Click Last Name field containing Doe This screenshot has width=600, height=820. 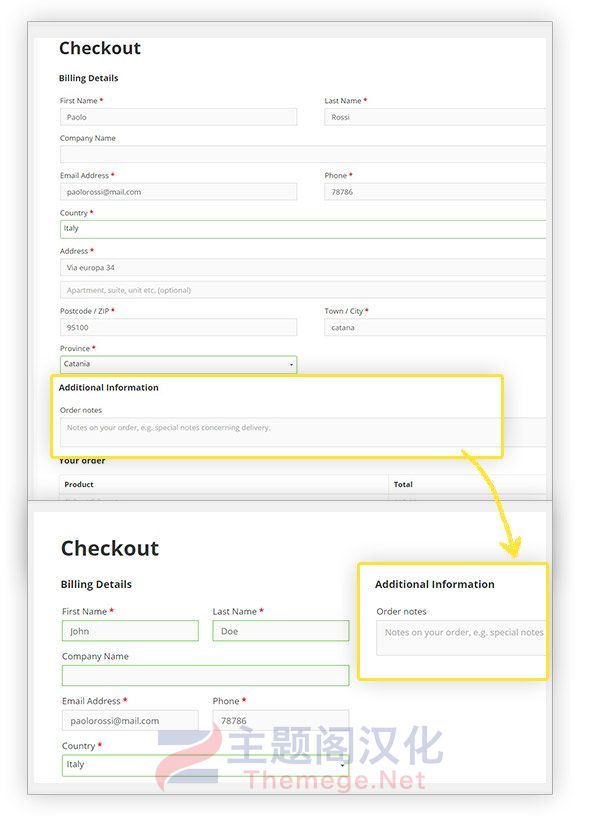tap(281, 631)
